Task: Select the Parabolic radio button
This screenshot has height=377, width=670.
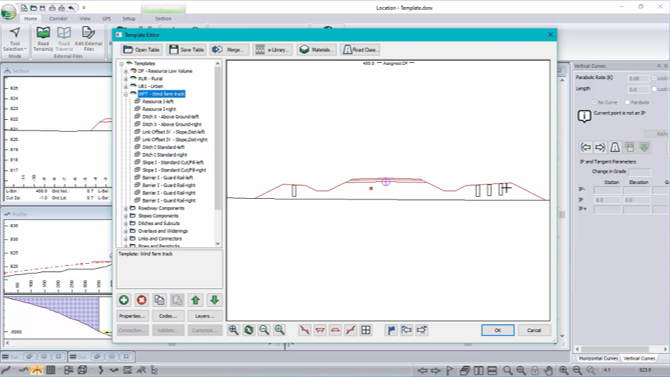Action: tap(627, 102)
